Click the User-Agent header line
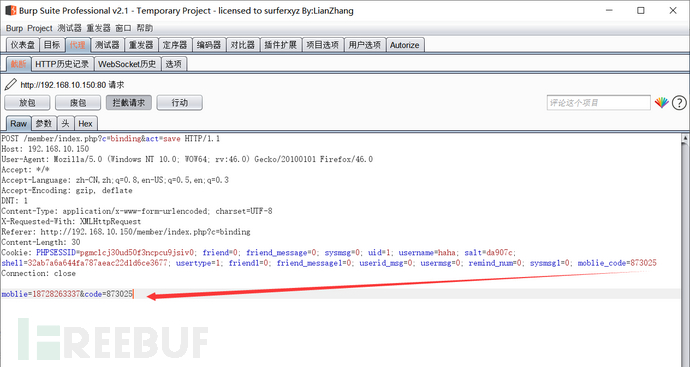The image size is (690, 367). tap(187, 159)
